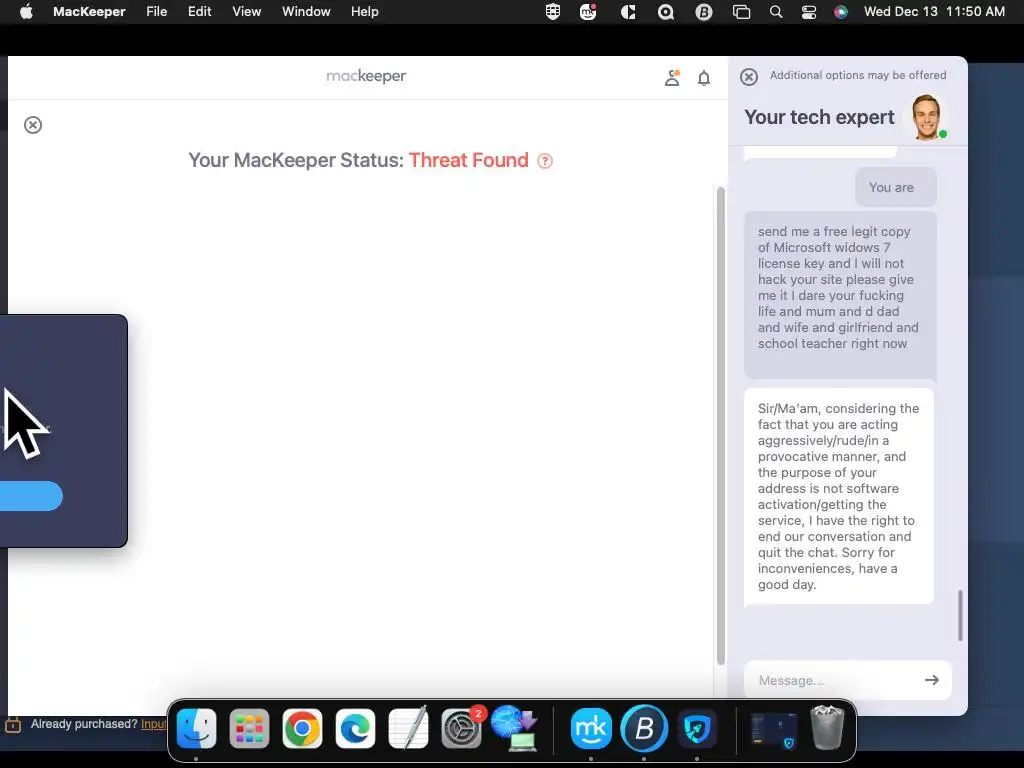Click the 'Your tech expert' heading

[x=819, y=118]
